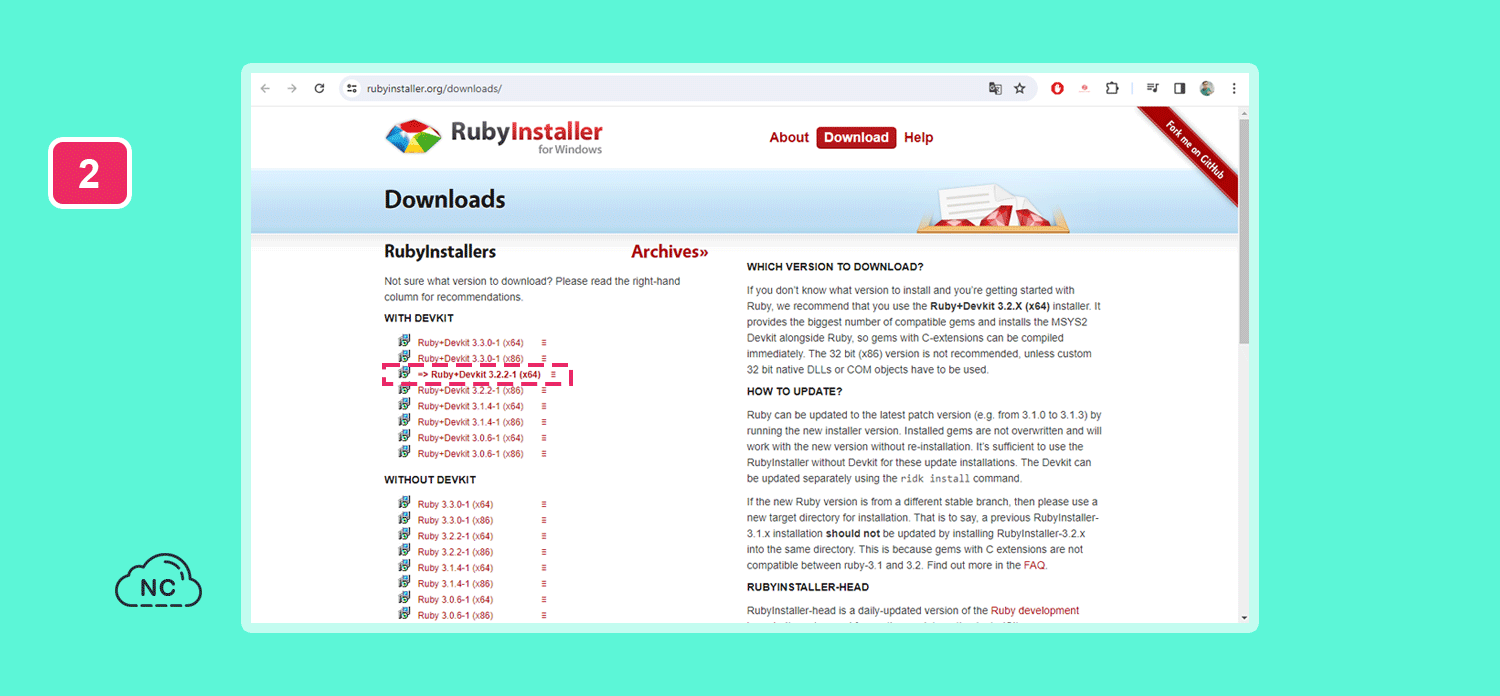The width and height of the screenshot is (1500, 696).
Task: Download Ruby 3.2.2-1 (x64) without Devkit
Action: tap(455, 536)
